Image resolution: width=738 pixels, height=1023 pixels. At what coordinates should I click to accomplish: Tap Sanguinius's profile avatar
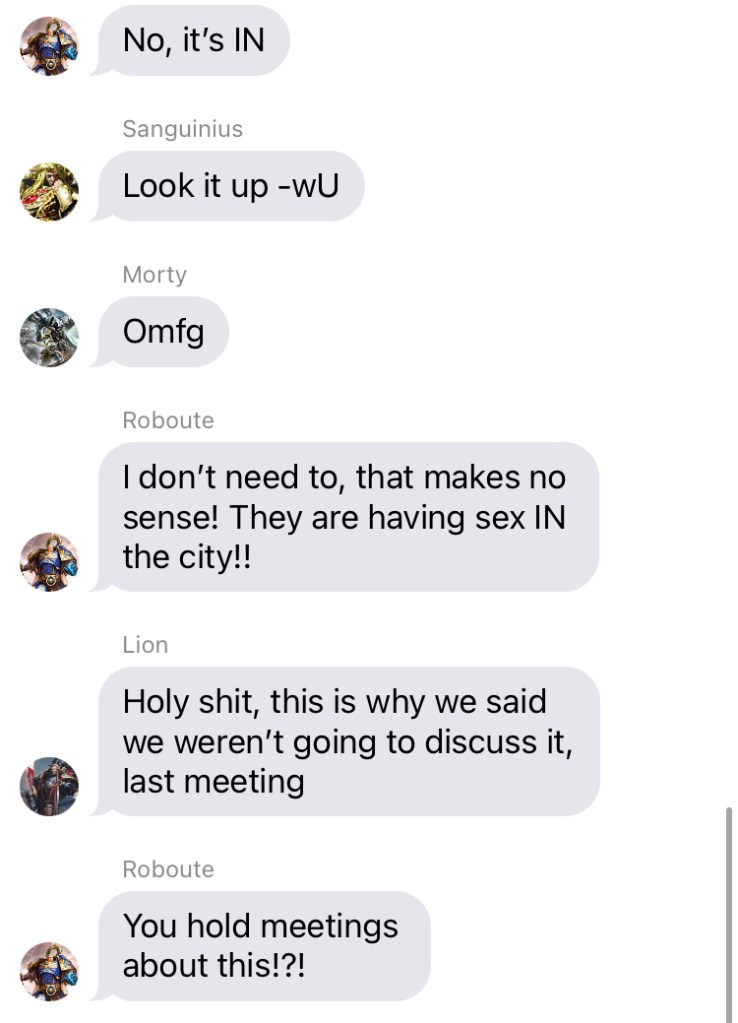[49, 192]
